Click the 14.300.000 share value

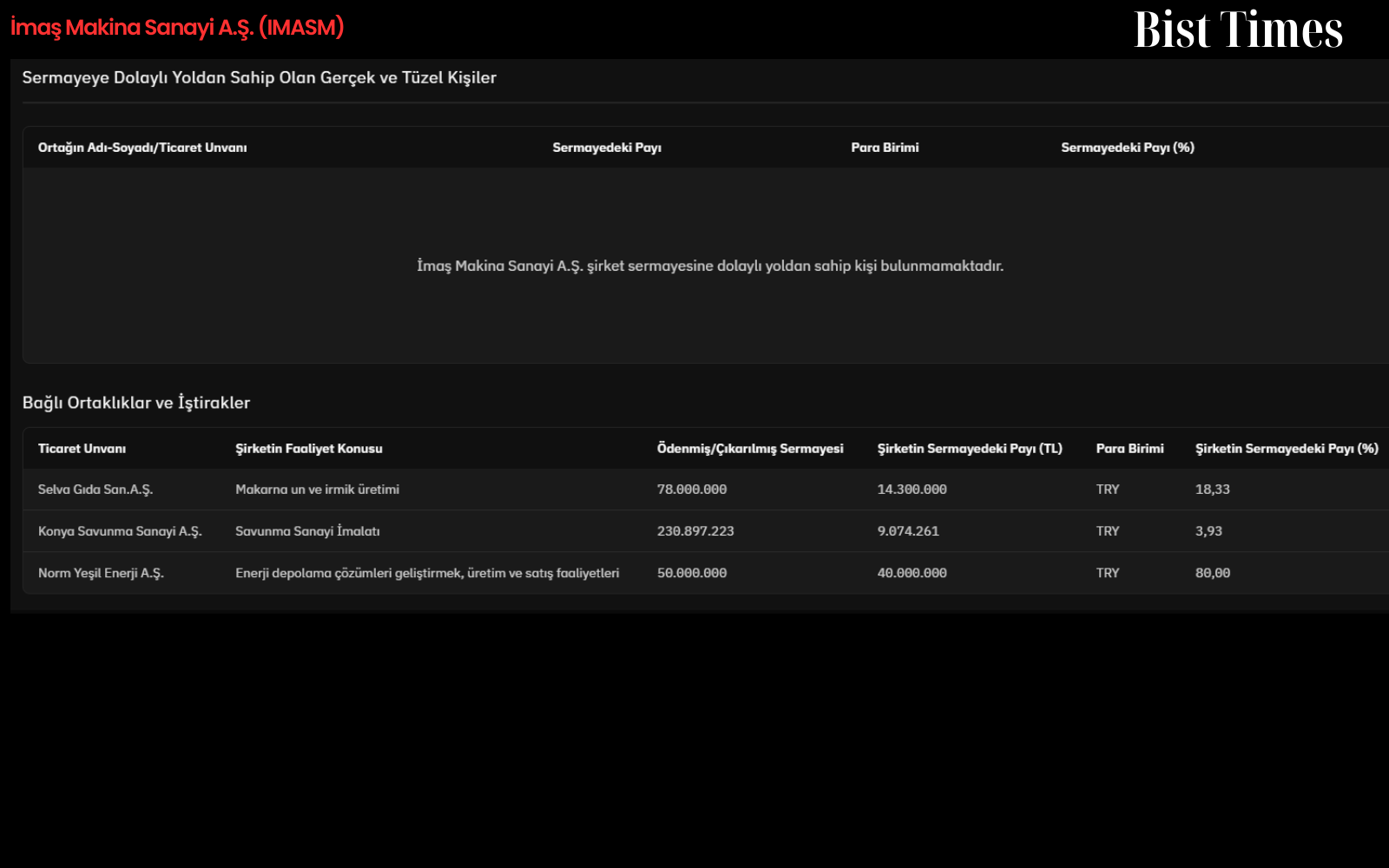click(x=912, y=490)
